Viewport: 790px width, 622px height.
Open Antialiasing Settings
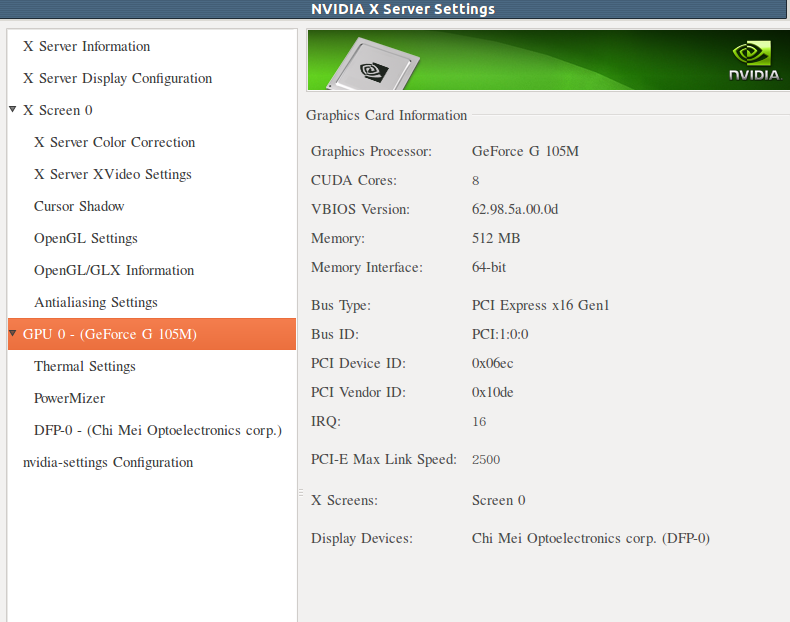coord(96,302)
